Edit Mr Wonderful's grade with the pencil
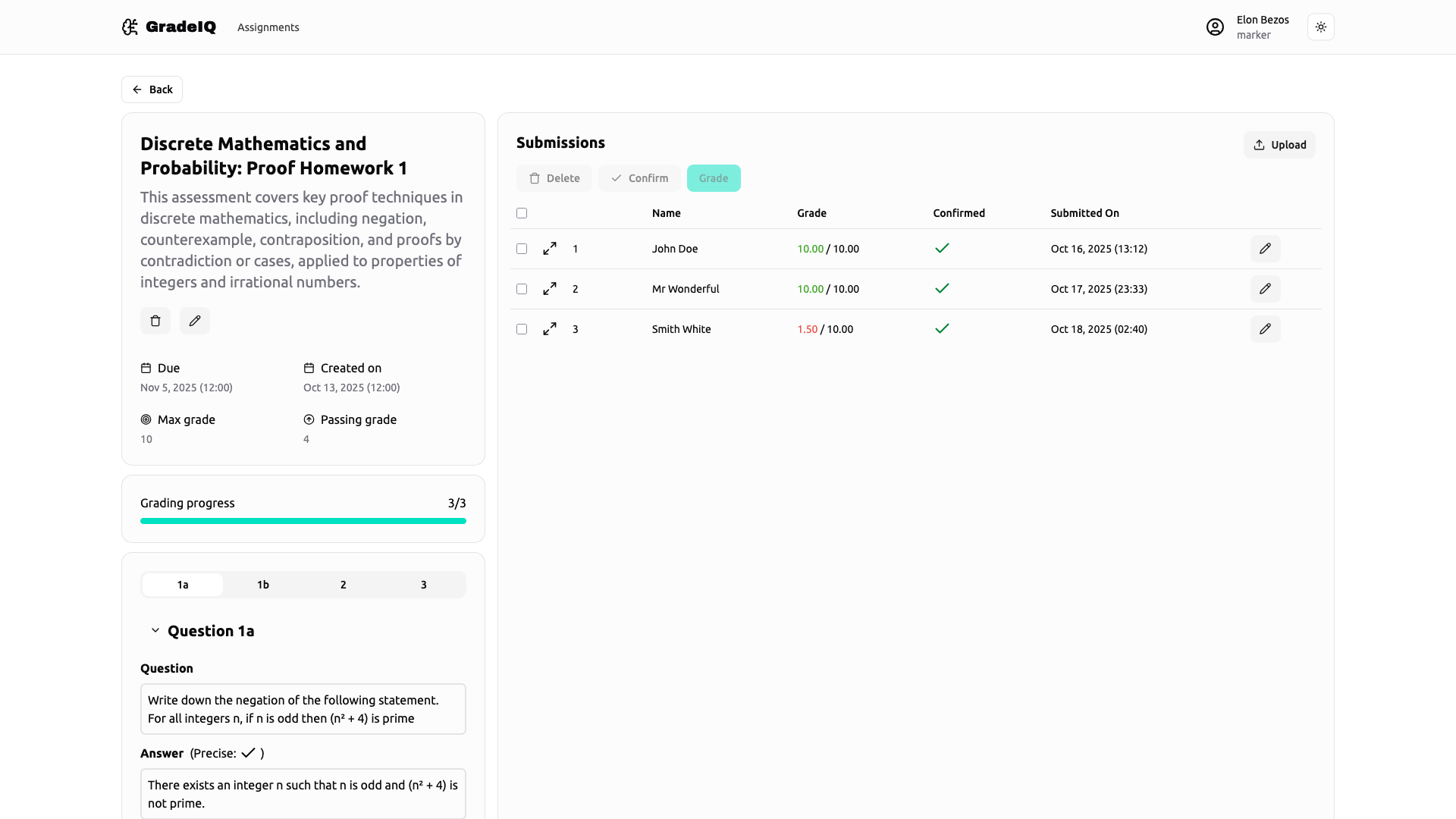 point(1265,289)
